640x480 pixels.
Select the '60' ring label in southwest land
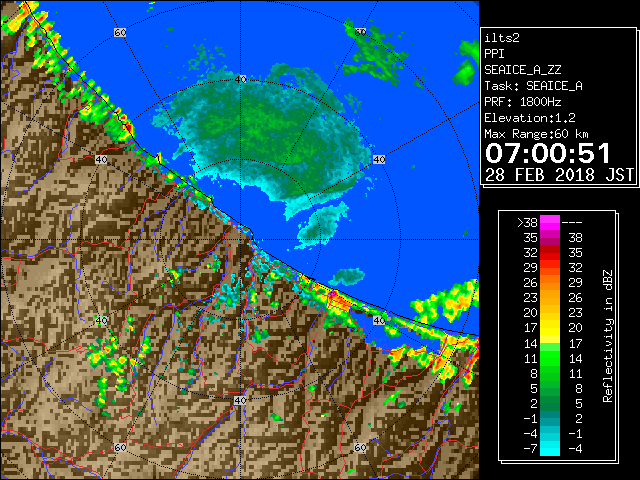(120, 447)
